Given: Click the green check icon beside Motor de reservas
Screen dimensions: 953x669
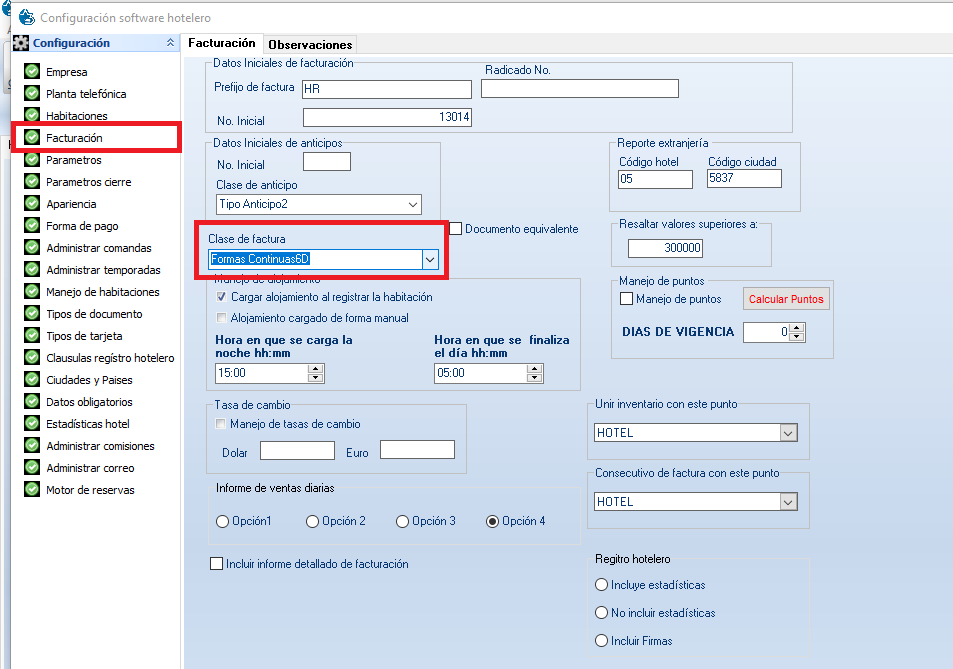Looking at the screenshot, I should pyautogui.click(x=32, y=490).
